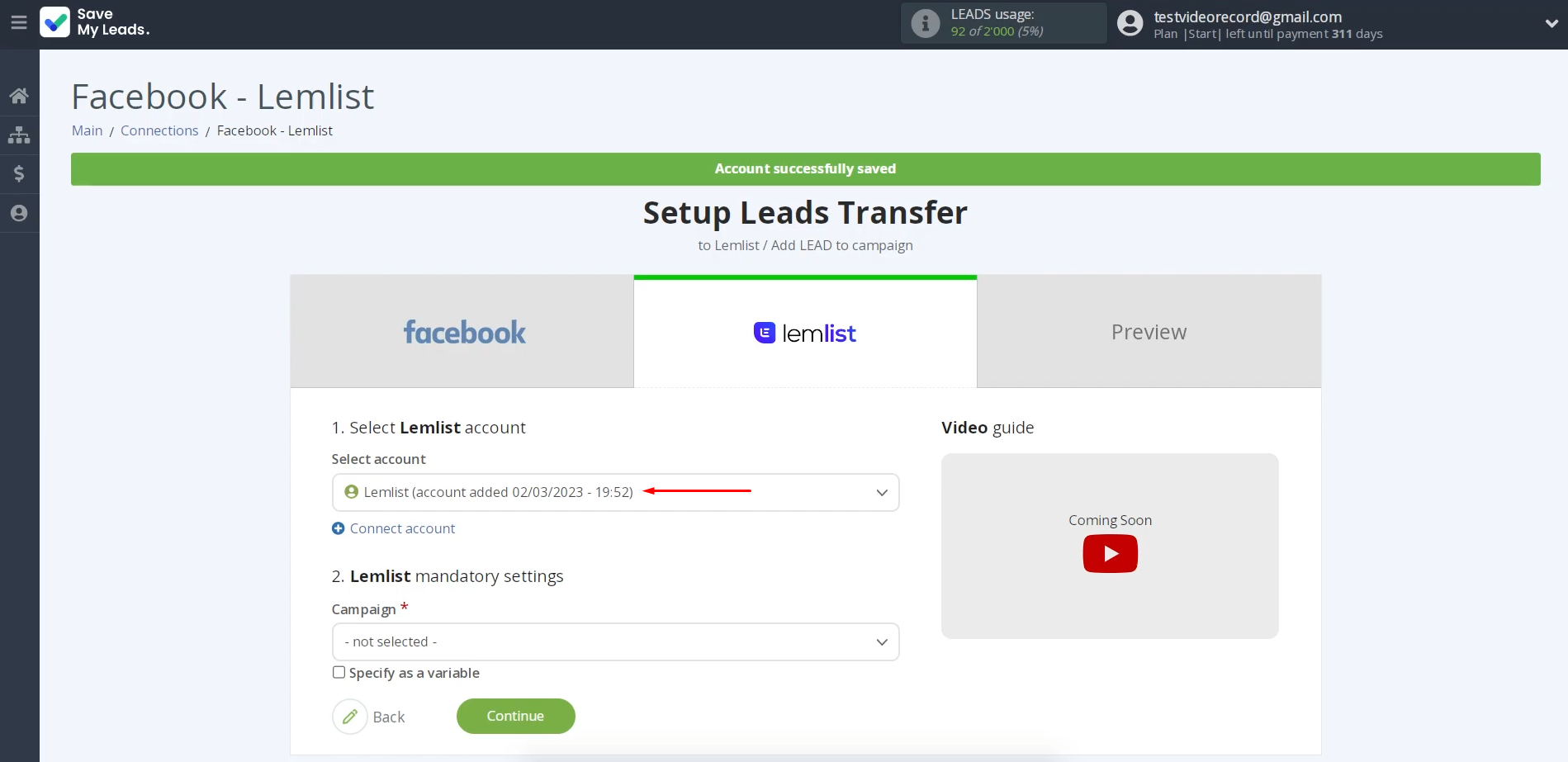Click the Setup Leads Transfer heading
This screenshot has height=762, width=1568.
pos(805,212)
